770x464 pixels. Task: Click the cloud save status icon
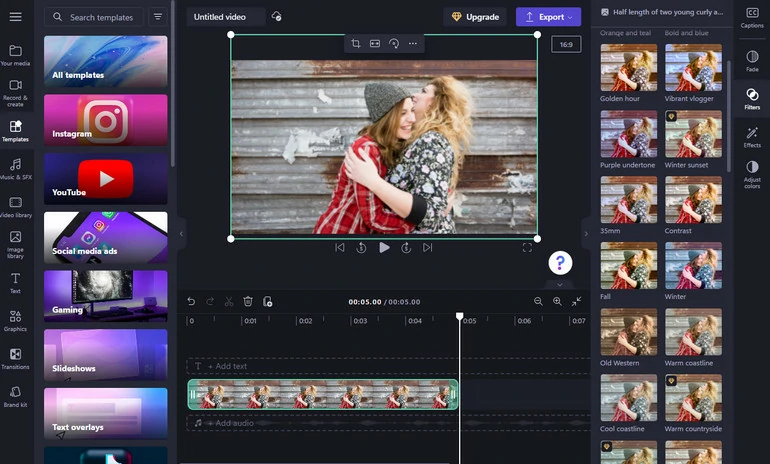point(276,17)
